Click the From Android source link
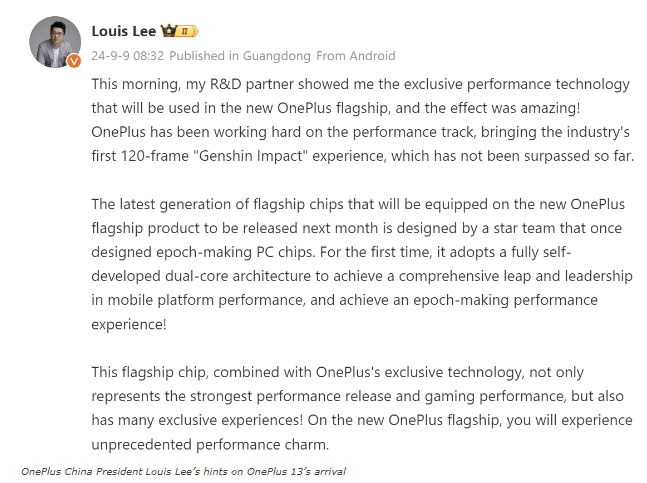The image size is (647, 483). coord(356,56)
